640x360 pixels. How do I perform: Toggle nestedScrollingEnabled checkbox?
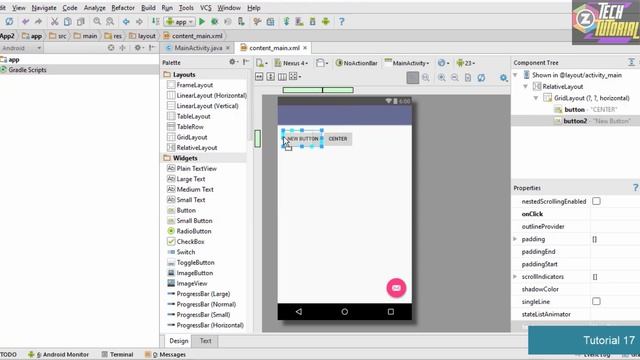coord(596,201)
